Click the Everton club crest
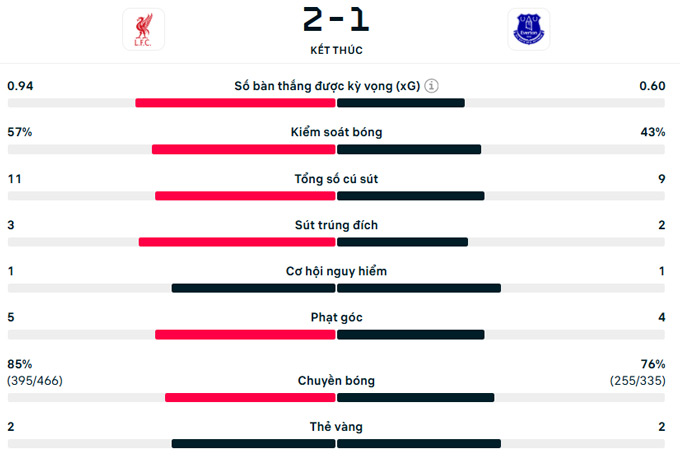The height and width of the screenshot is (456, 680). pos(528,29)
